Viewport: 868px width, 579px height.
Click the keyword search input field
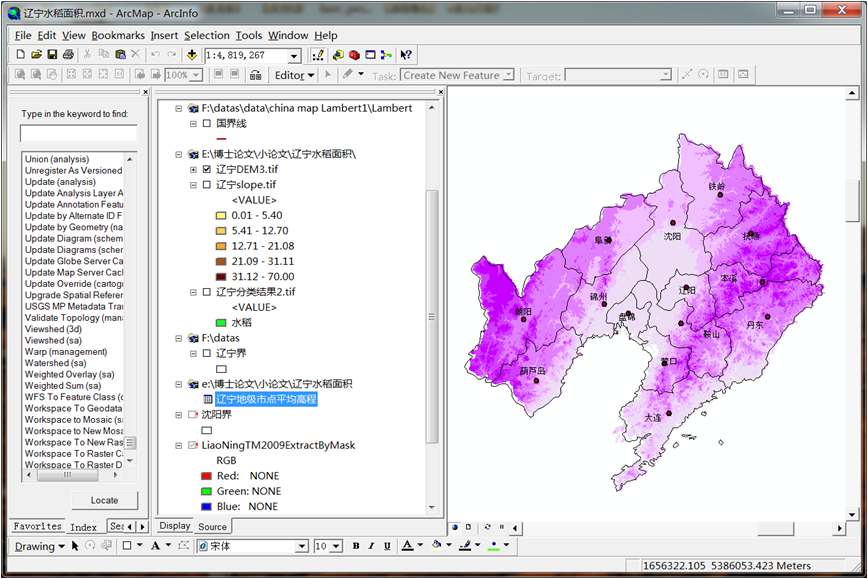click(79, 133)
